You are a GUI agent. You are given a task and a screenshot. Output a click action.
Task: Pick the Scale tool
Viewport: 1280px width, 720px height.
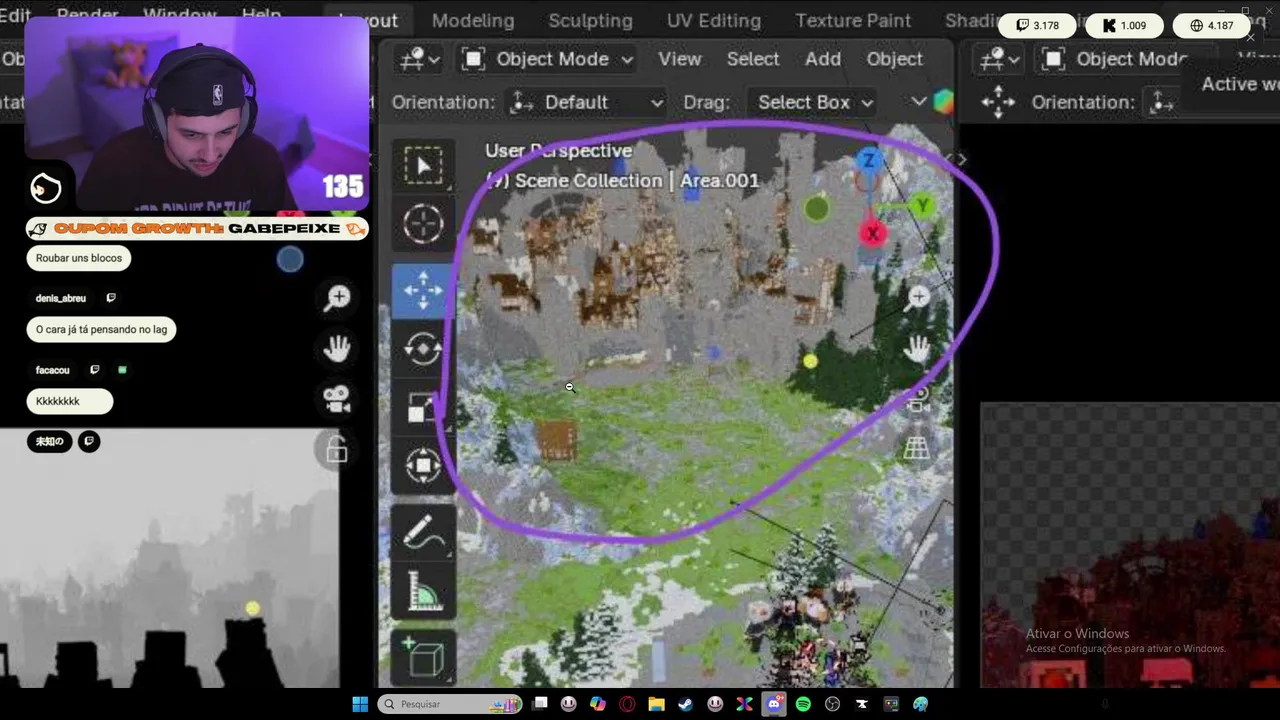pyautogui.click(x=423, y=407)
